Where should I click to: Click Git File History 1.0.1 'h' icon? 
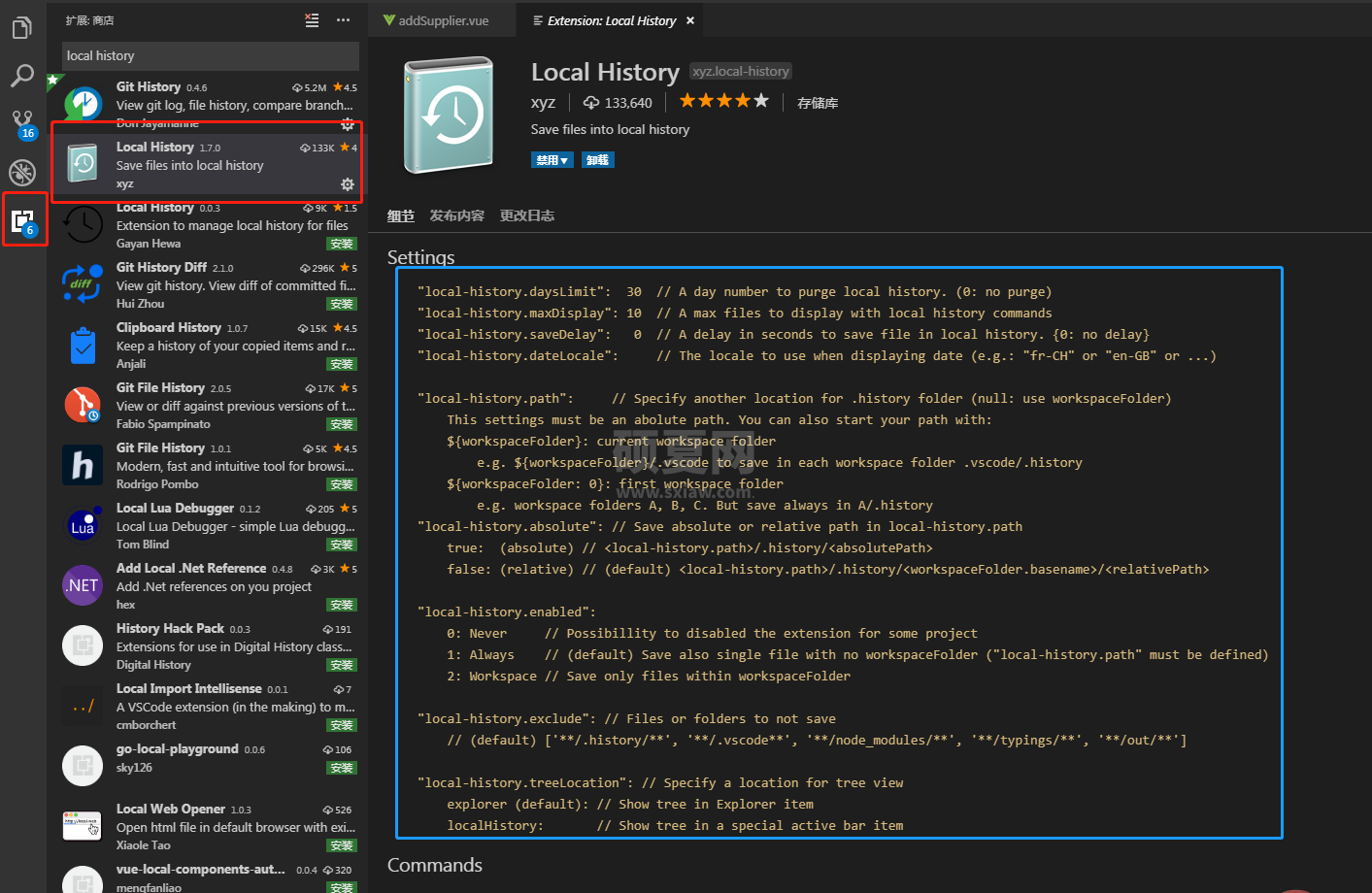point(84,465)
